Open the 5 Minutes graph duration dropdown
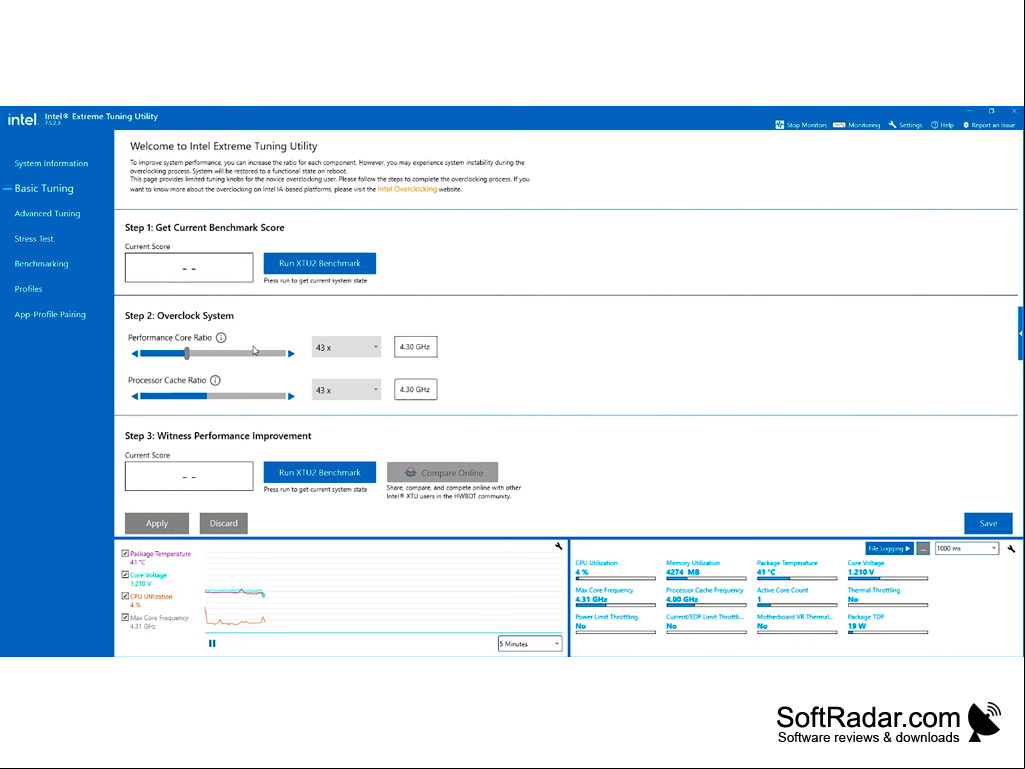 pyautogui.click(x=529, y=643)
